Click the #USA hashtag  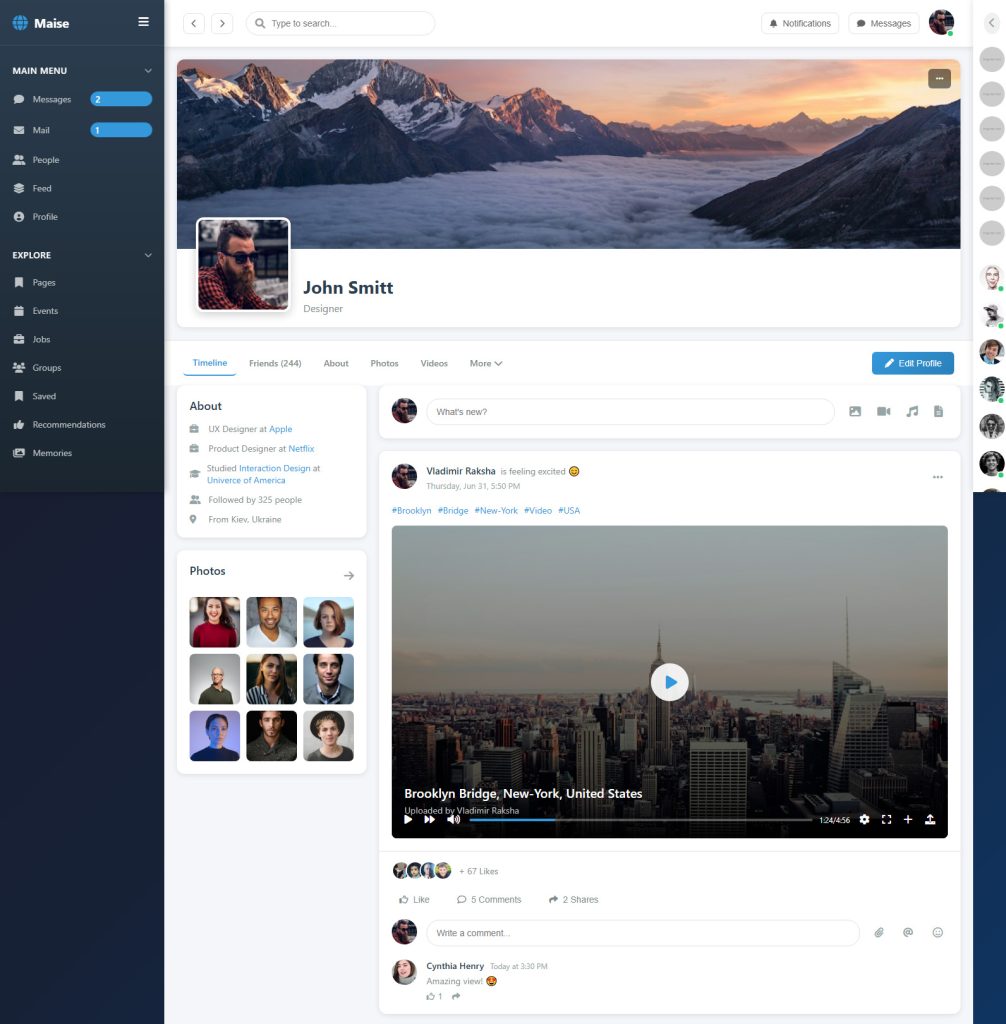(x=569, y=511)
